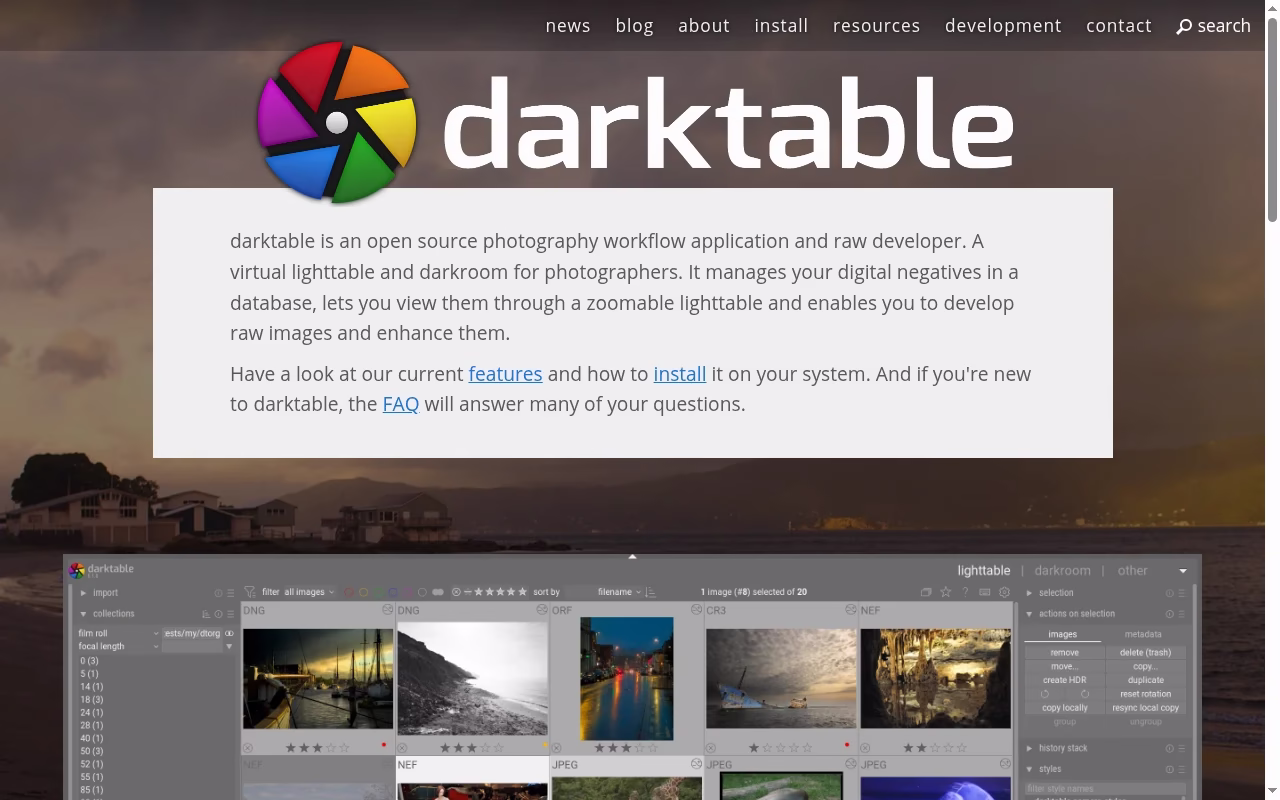Open the resources nav item

coord(876,26)
